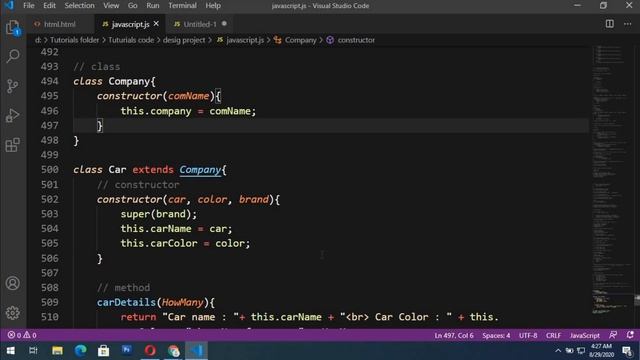Click 'Tuturials code' breadcrumb
This screenshot has height=360, width=640.
click(131, 40)
